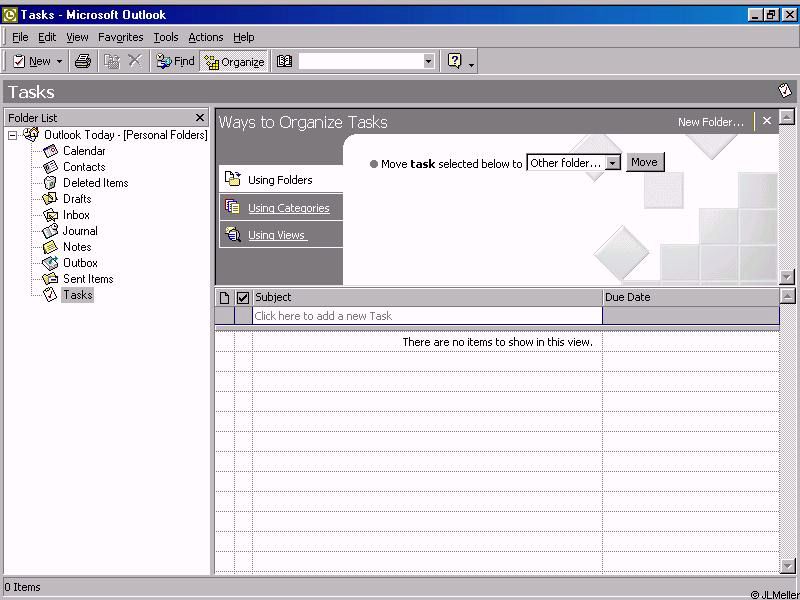Click the Find toolbar button
The height and width of the screenshot is (600, 800).
click(x=176, y=61)
